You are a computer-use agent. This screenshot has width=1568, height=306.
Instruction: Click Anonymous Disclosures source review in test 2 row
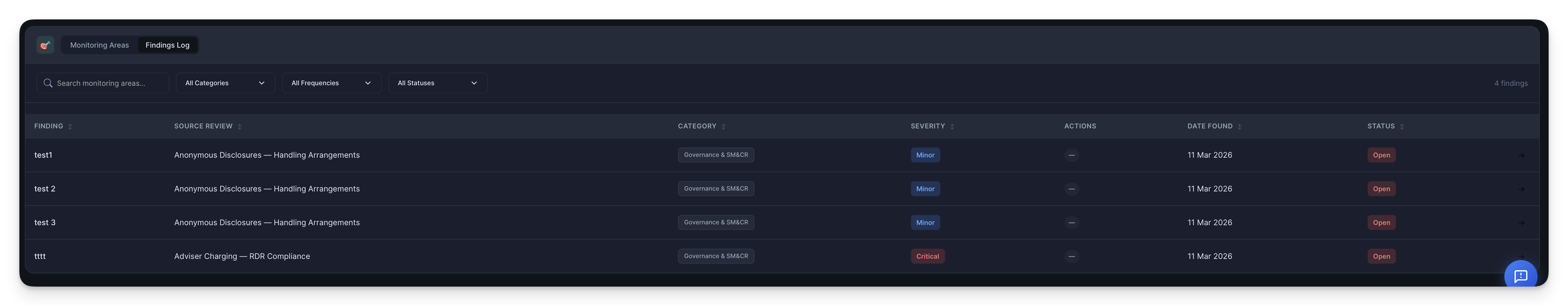pos(267,189)
